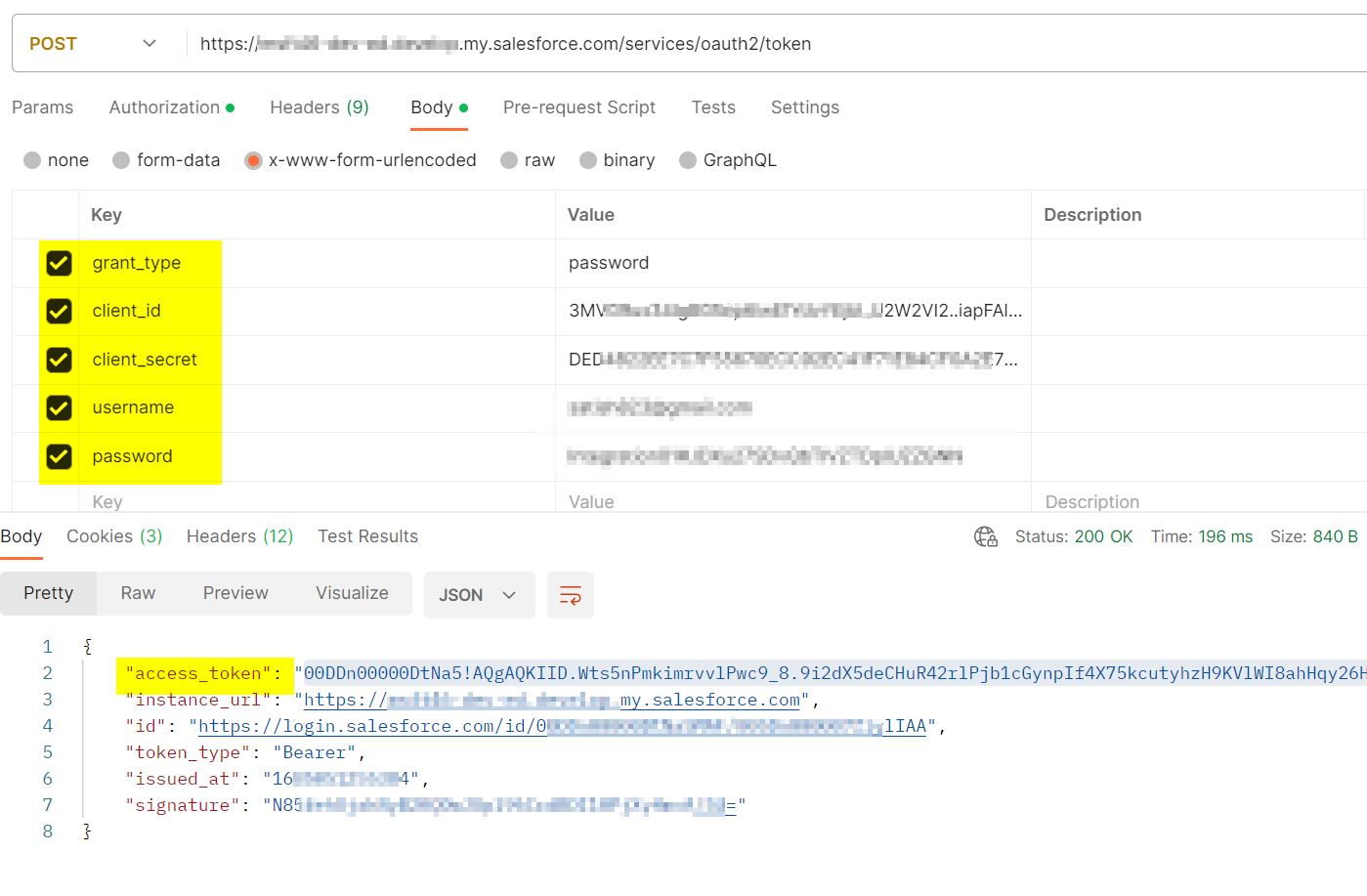The height and width of the screenshot is (896, 1367).
Task: Click the username value cell
Action: click(x=793, y=407)
